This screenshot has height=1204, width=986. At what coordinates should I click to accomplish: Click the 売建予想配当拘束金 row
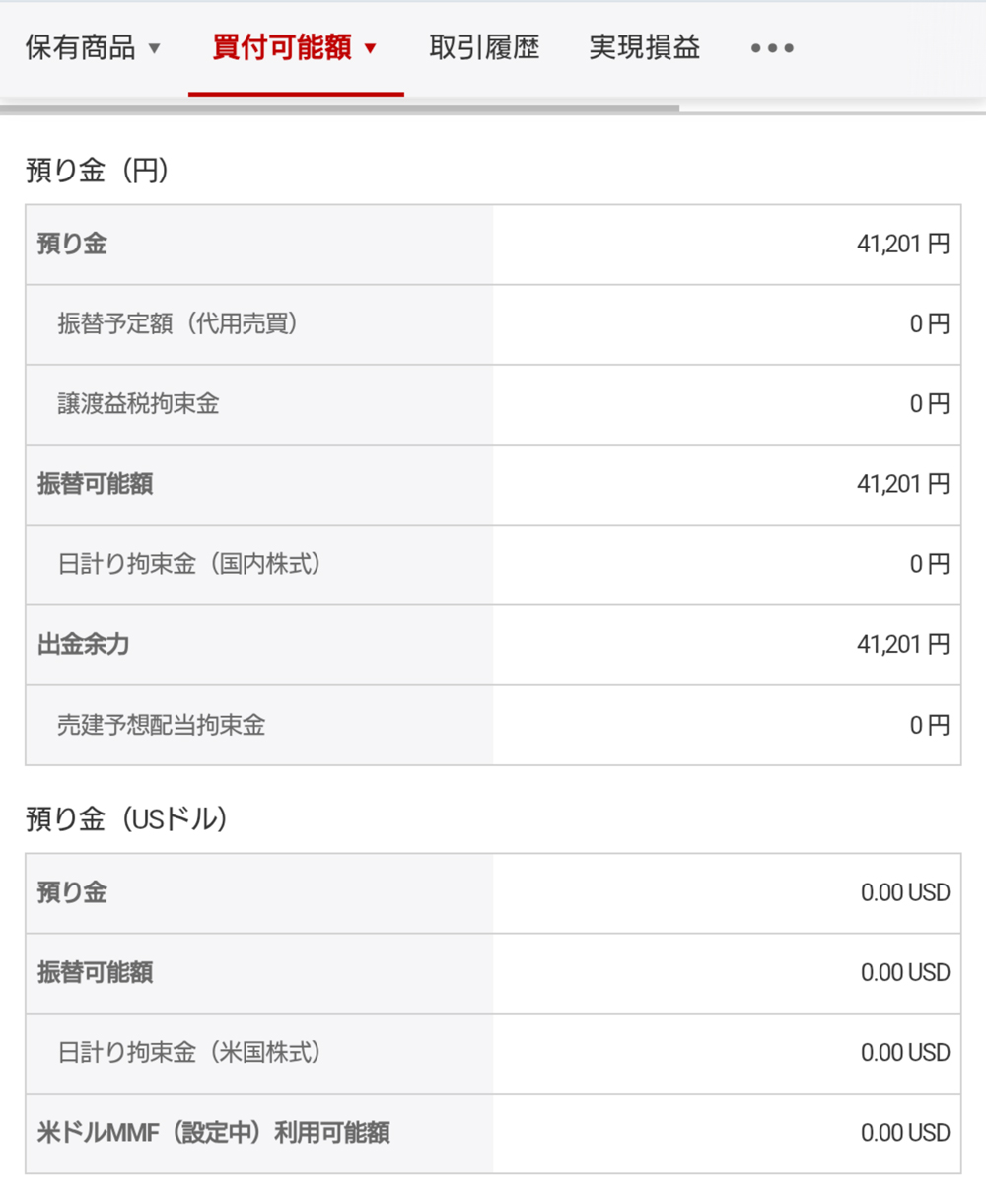(493, 725)
